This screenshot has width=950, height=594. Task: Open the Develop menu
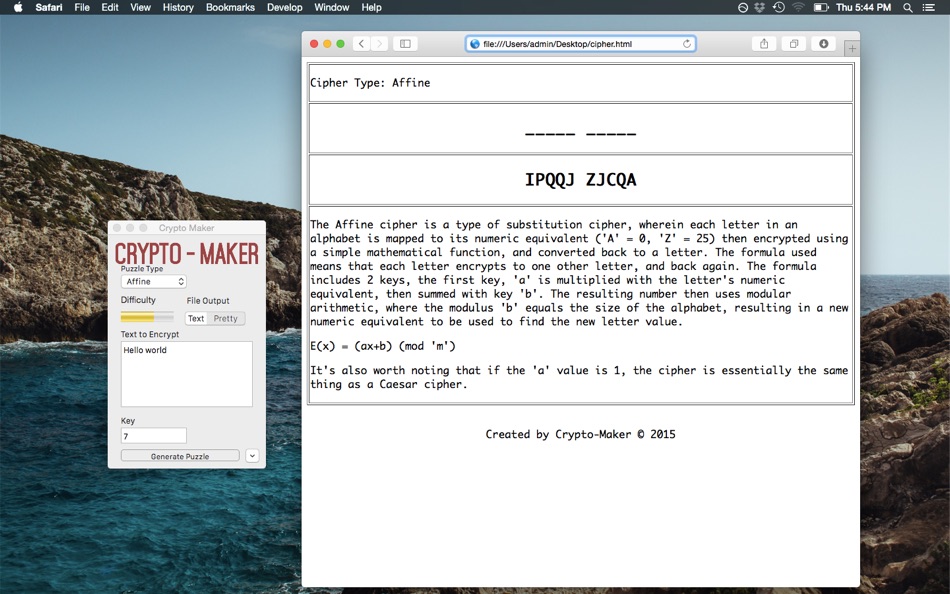click(284, 7)
